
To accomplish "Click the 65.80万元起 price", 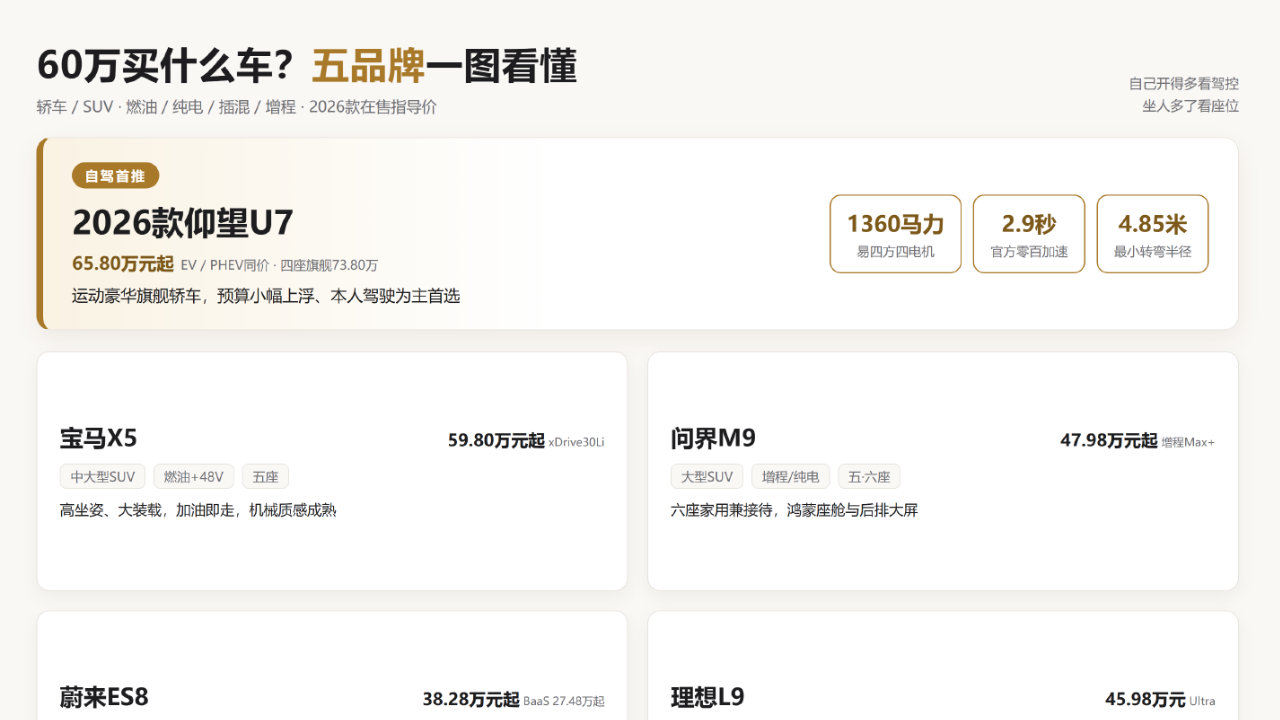I will click(x=123, y=264).
